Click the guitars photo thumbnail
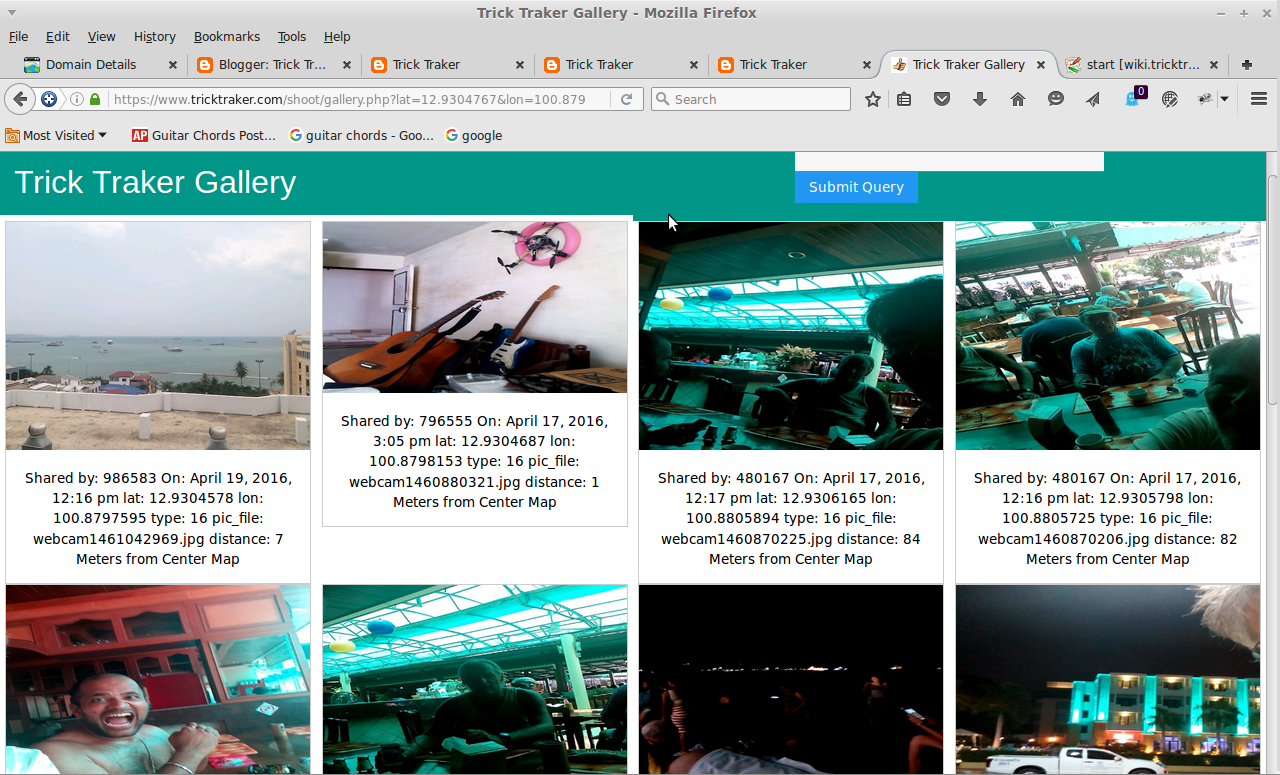Viewport: 1280px width, 775px height. pos(474,307)
